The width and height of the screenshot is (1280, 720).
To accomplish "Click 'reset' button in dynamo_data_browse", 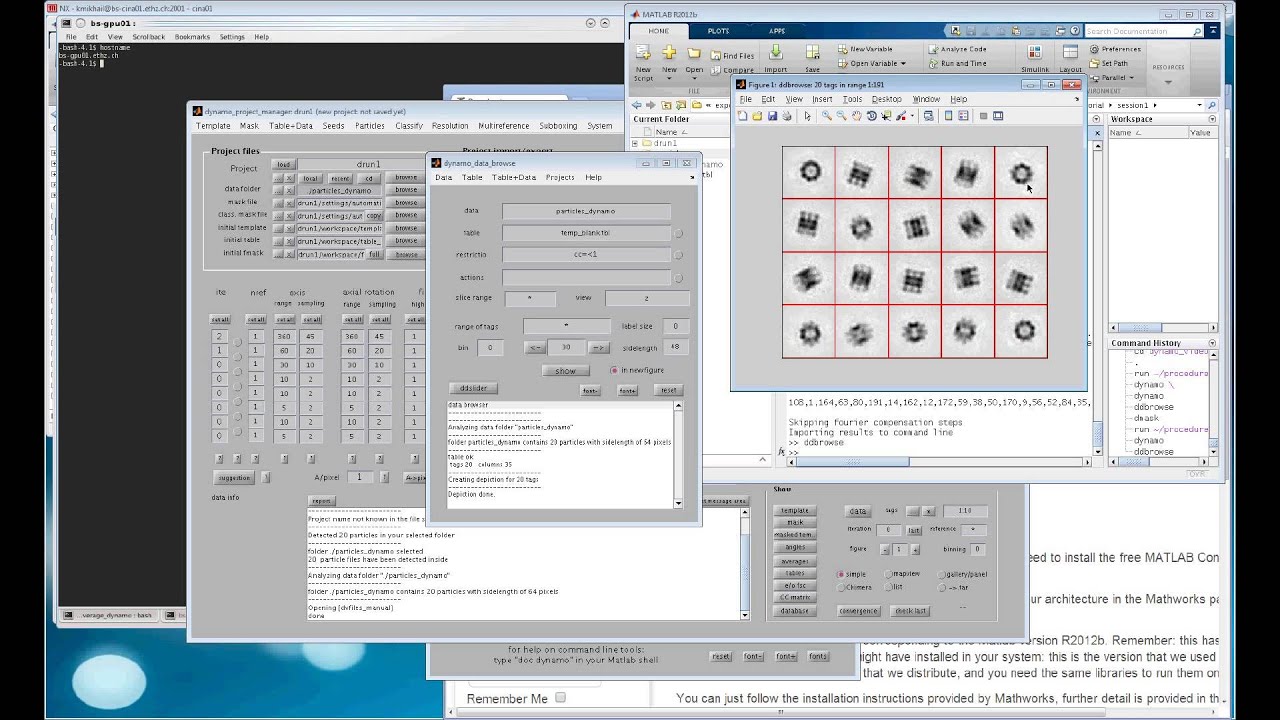I will point(668,390).
